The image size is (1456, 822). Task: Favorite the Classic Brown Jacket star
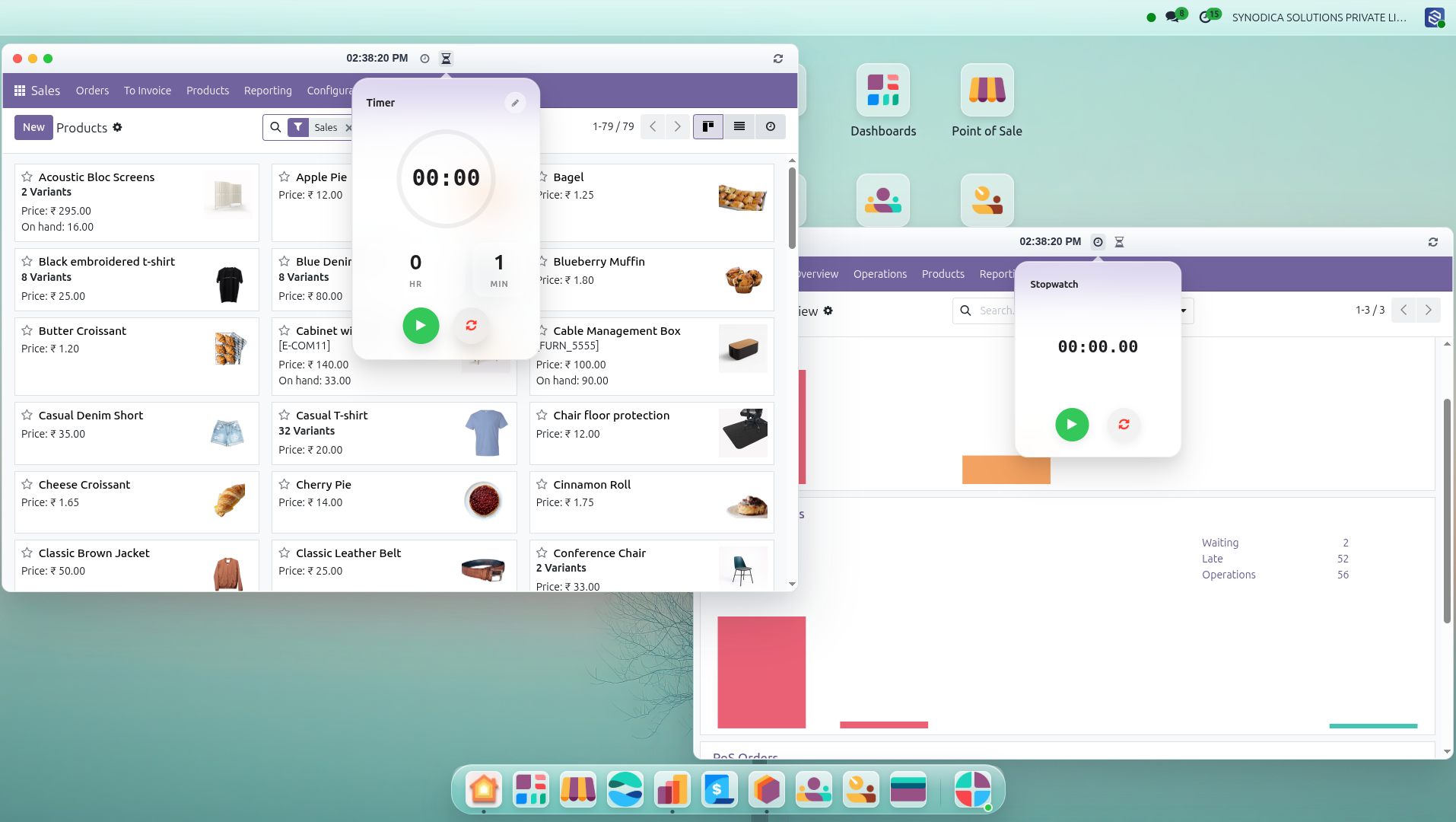click(x=27, y=553)
